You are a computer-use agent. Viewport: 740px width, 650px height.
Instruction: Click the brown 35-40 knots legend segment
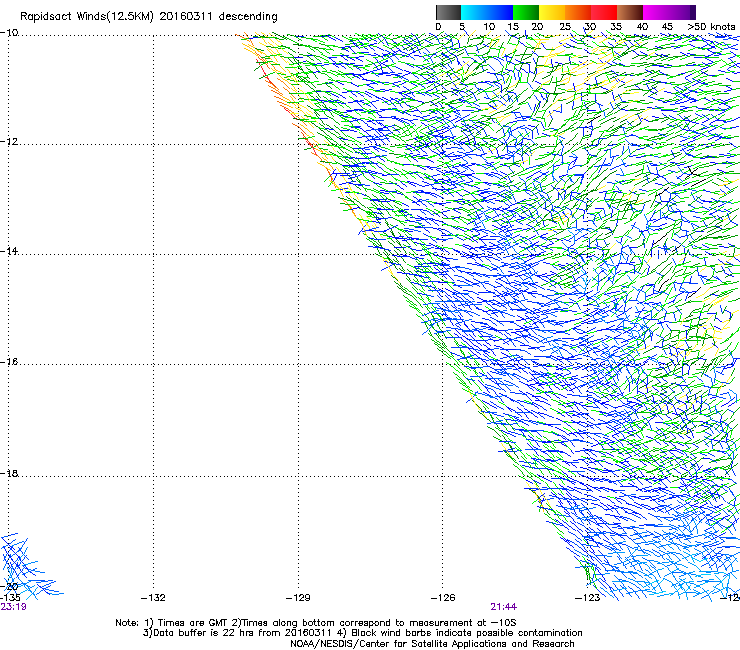click(x=630, y=12)
